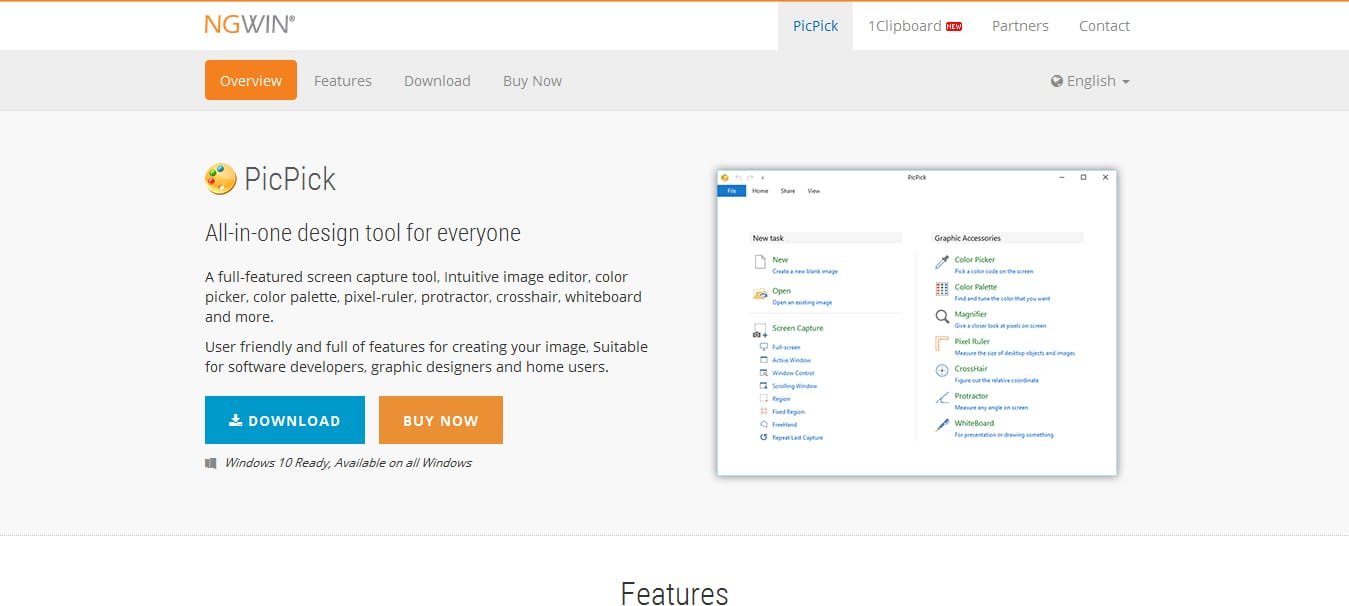Open the quick access dropdown arrow in screenshot
The width and height of the screenshot is (1349, 606).
coord(762,178)
